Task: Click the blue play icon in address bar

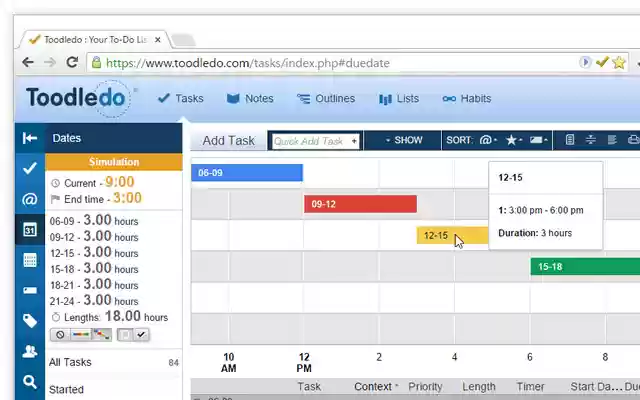Action: [585, 62]
